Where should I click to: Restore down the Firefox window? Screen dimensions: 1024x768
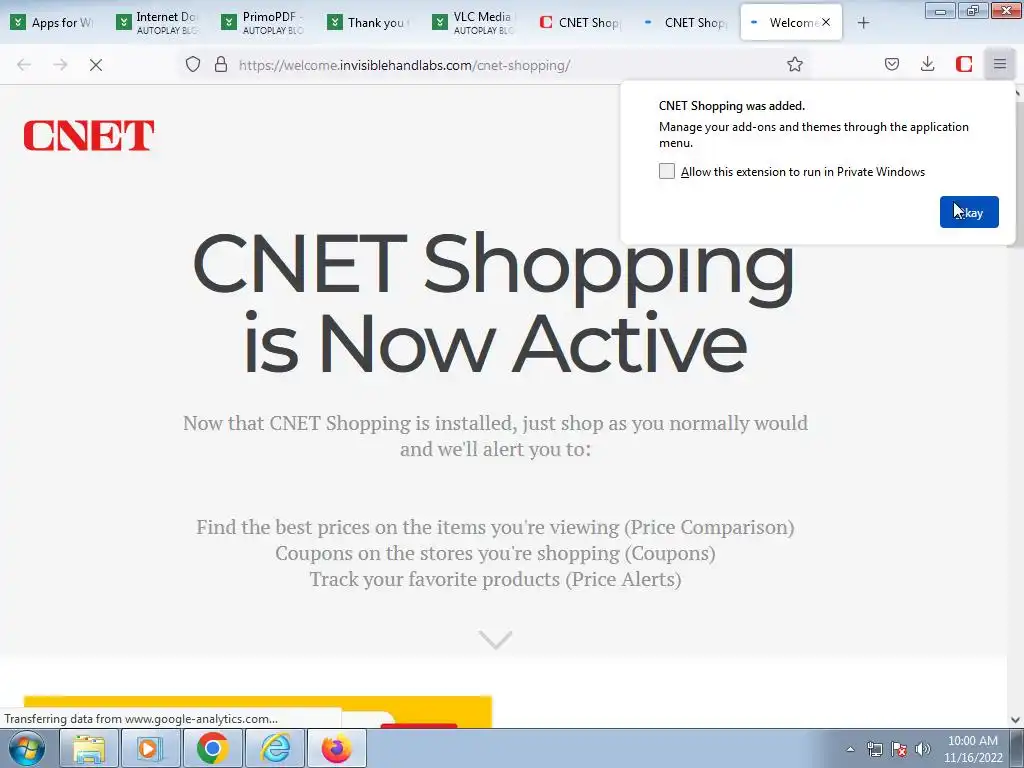pyautogui.click(x=972, y=11)
